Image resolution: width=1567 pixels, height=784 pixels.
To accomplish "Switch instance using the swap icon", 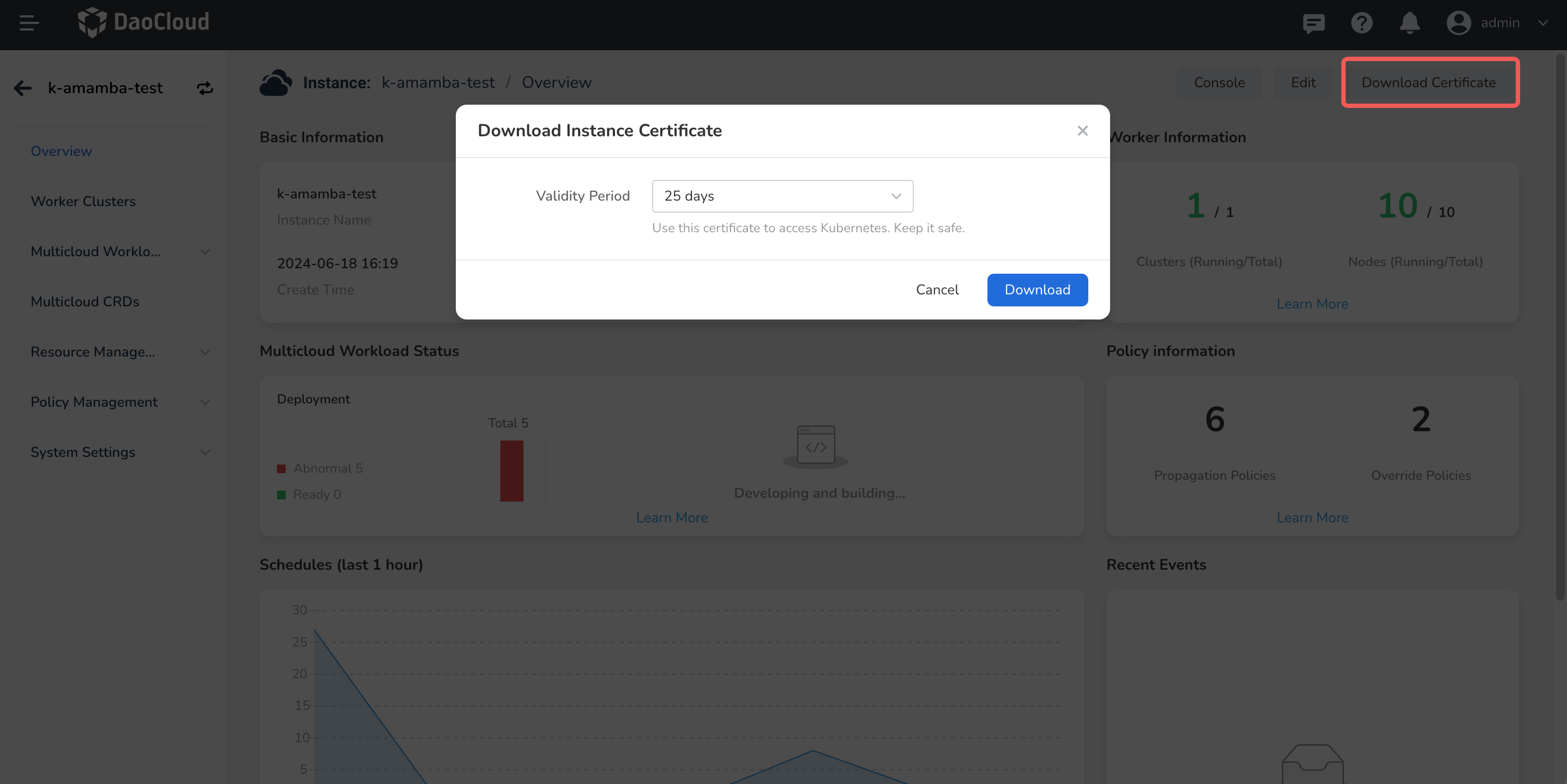I will click(x=205, y=88).
